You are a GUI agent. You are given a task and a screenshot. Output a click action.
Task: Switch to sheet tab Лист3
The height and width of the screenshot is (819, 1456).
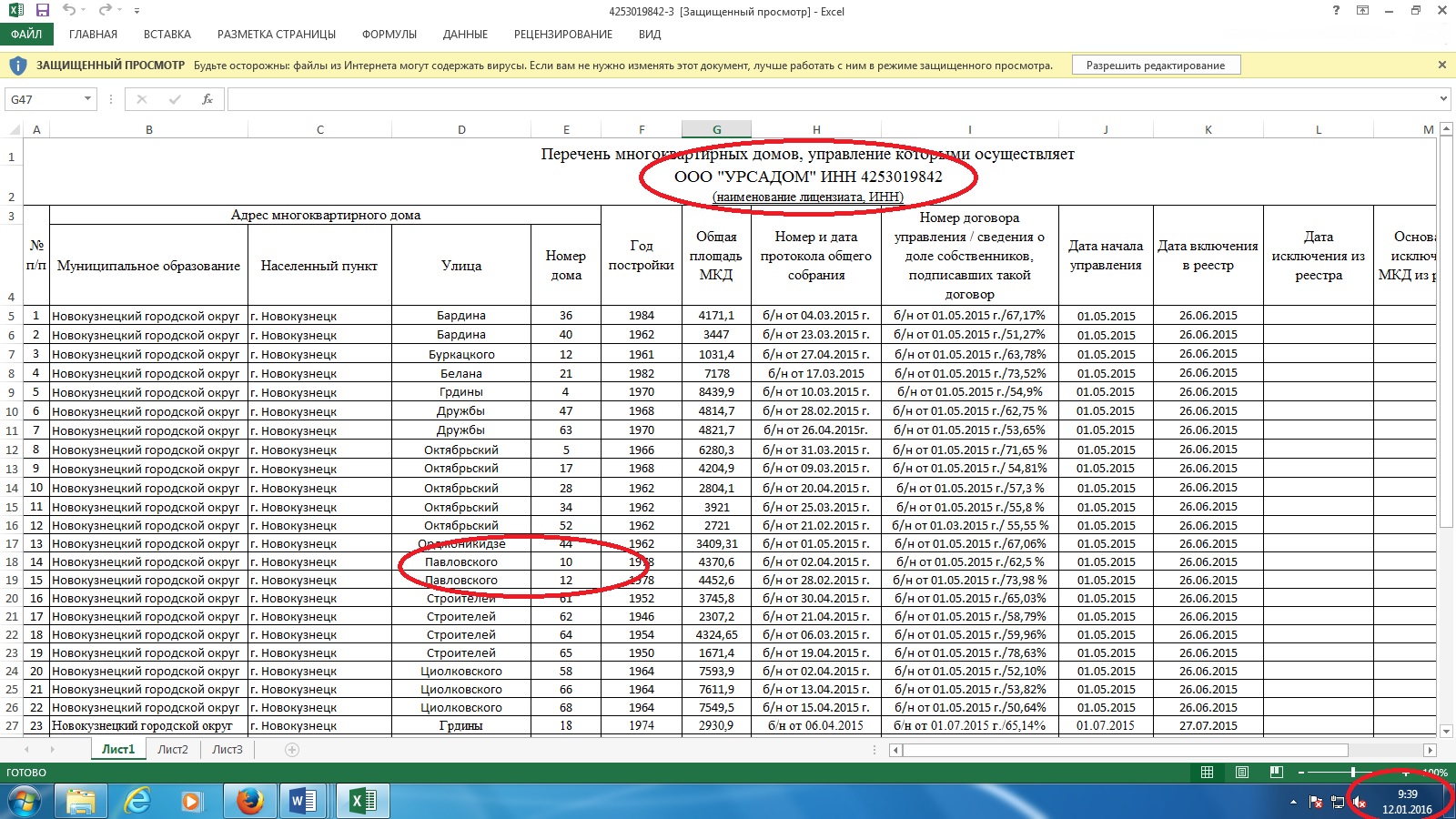click(x=227, y=749)
